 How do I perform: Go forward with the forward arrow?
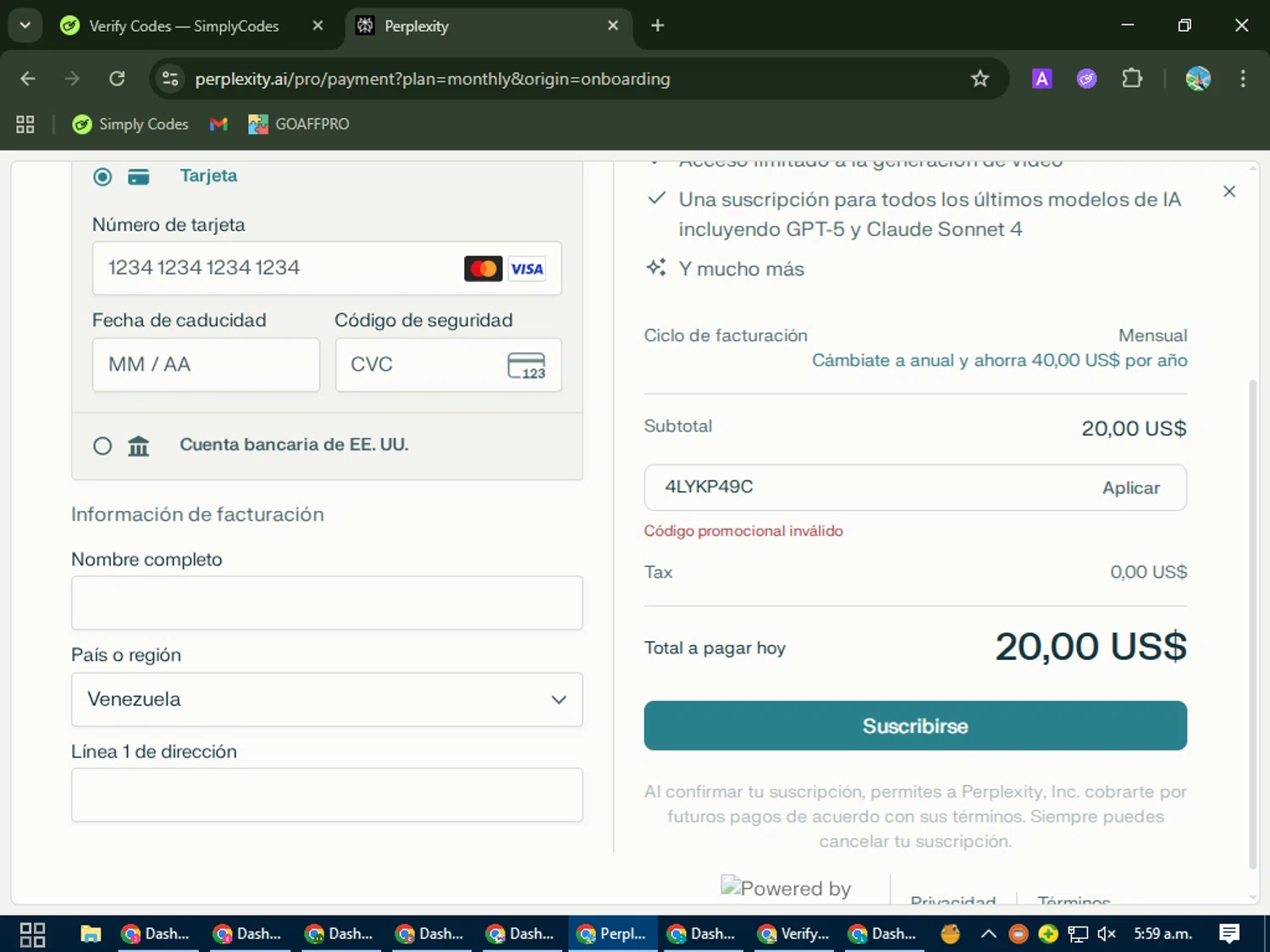click(x=72, y=79)
